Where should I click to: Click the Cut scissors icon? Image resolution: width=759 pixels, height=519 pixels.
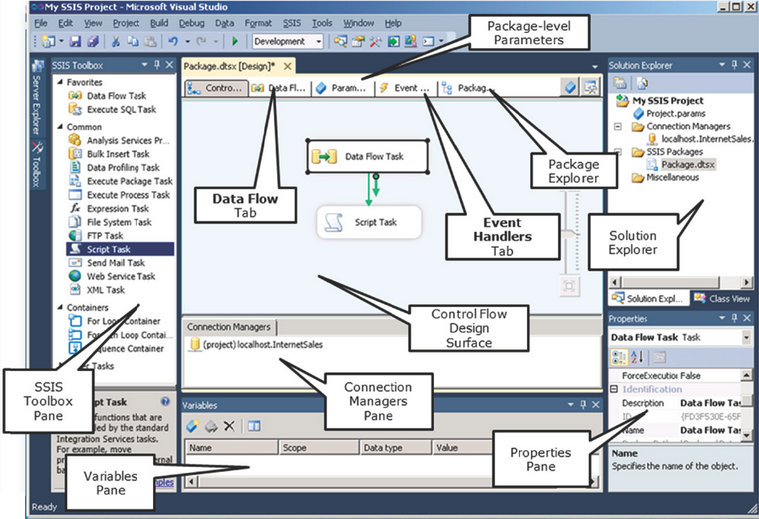coord(115,42)
